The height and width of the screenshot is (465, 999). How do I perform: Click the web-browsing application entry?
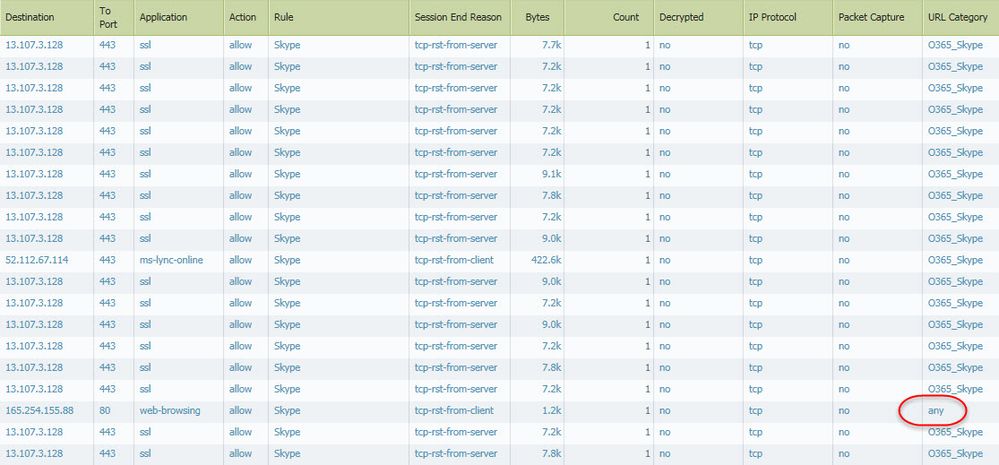[x=172, y=410]
